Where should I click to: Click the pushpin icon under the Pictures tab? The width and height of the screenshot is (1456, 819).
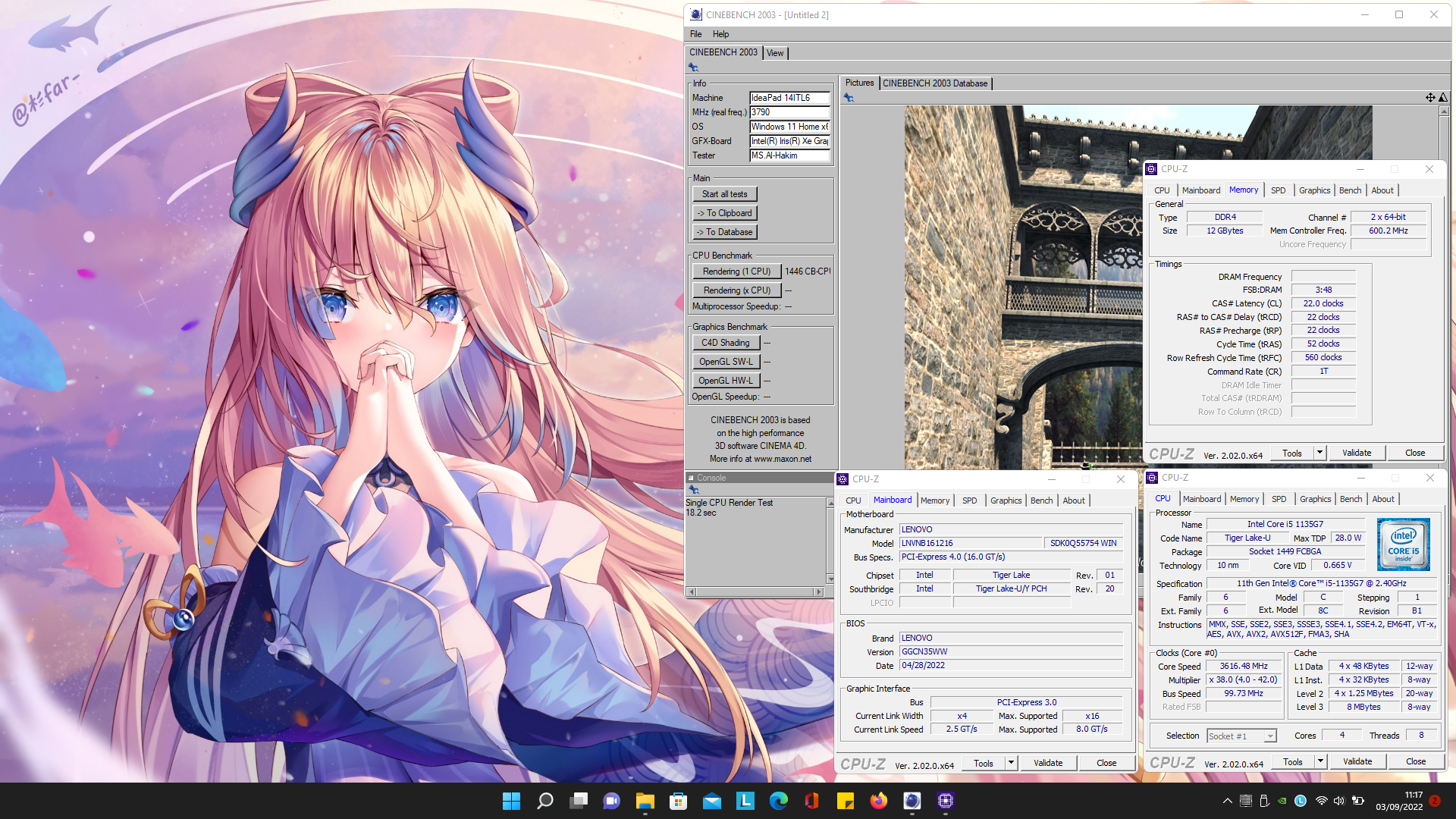849,98
